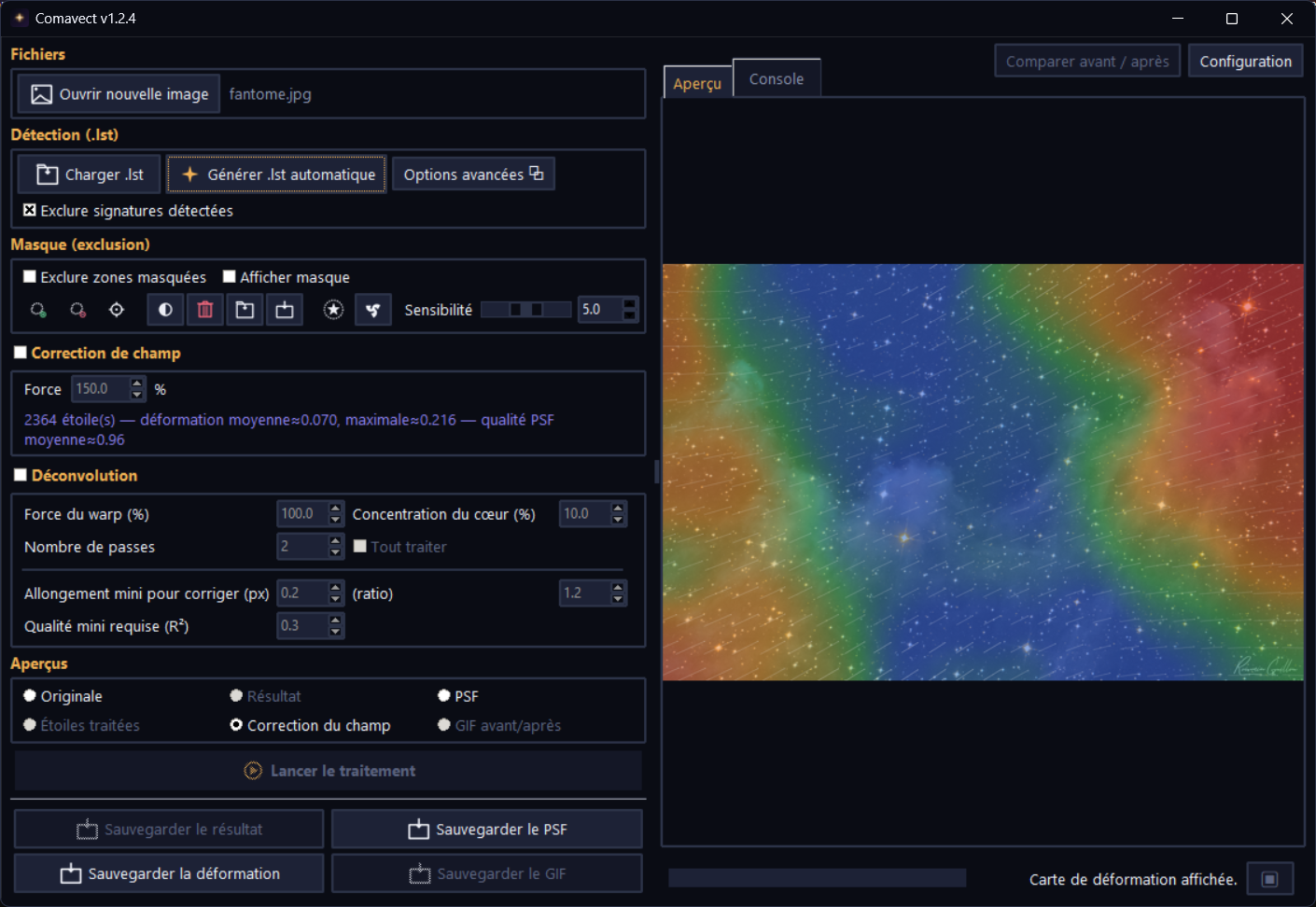Viewport: 1316px width, 907px height.
Task: Increase Force du warp value using up arrow
Action: click(336, 508)
